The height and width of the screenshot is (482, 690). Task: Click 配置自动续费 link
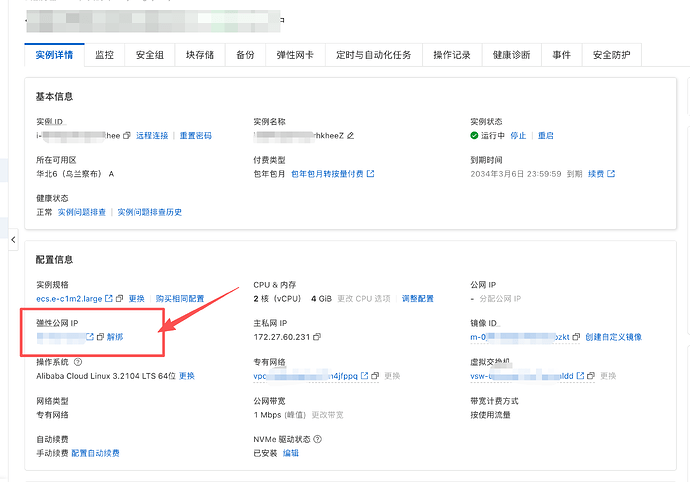tap(95, 453)
